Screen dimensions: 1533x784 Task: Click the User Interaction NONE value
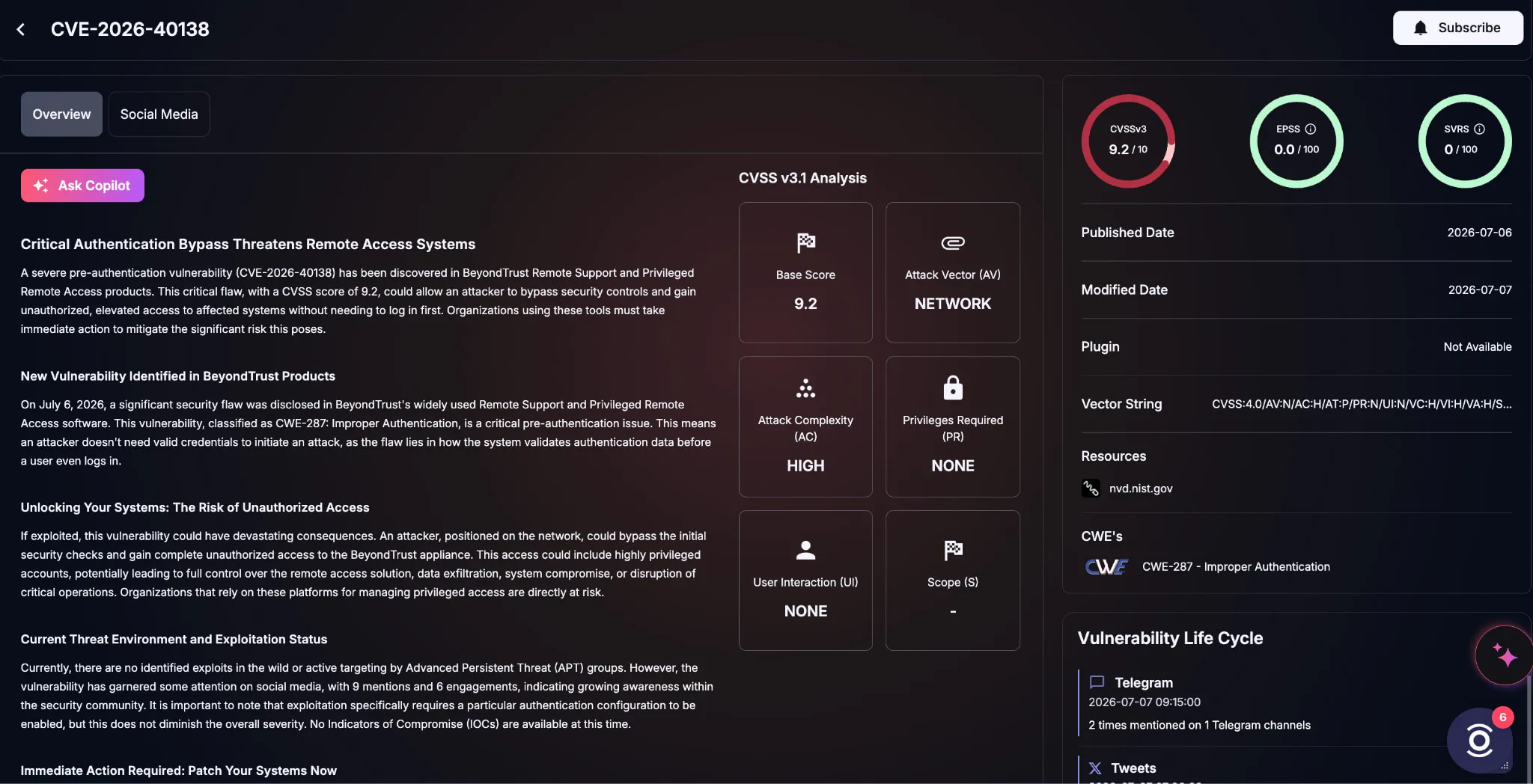point(805,611)
